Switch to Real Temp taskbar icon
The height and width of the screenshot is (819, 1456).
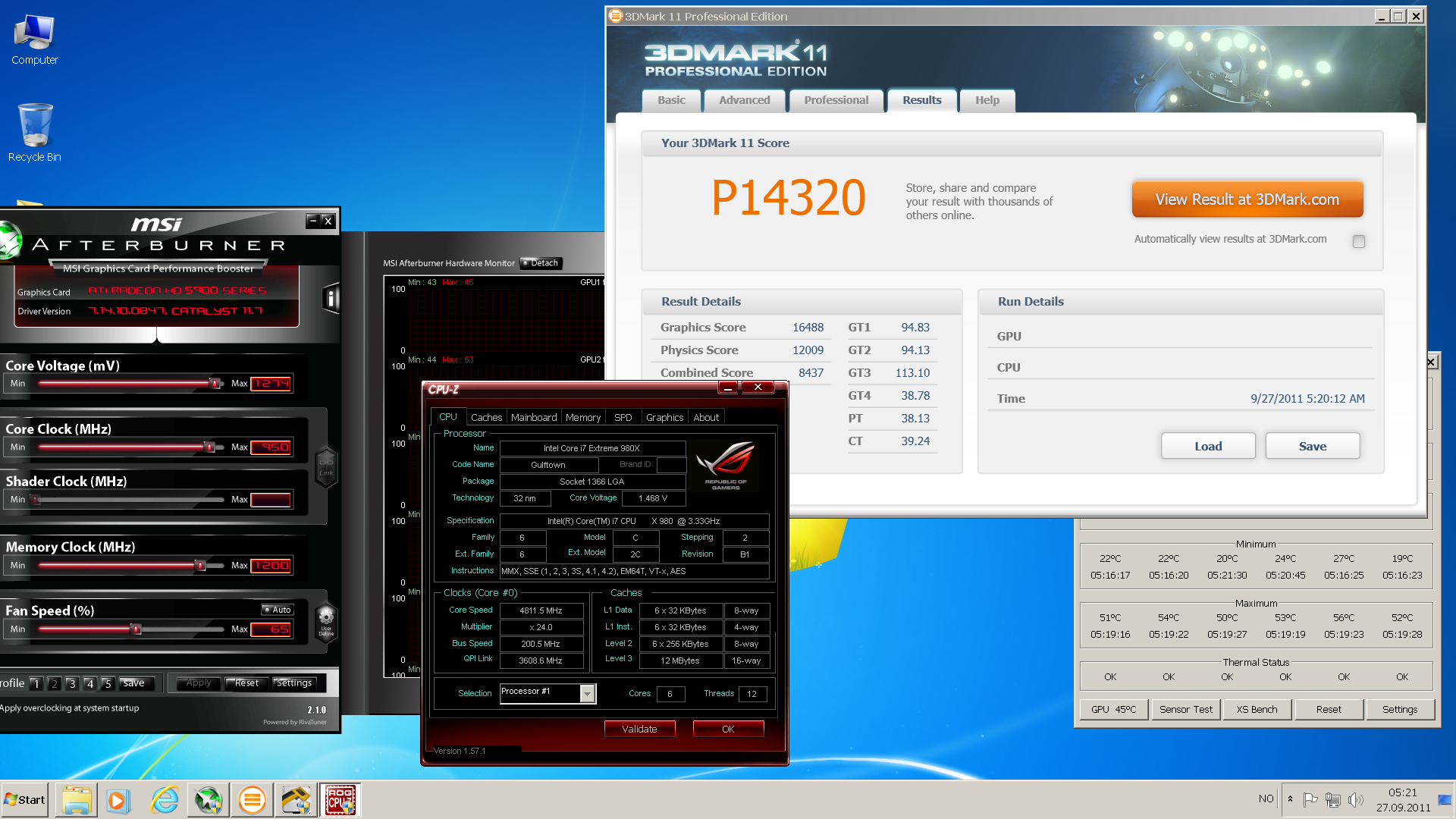point(297,800)
